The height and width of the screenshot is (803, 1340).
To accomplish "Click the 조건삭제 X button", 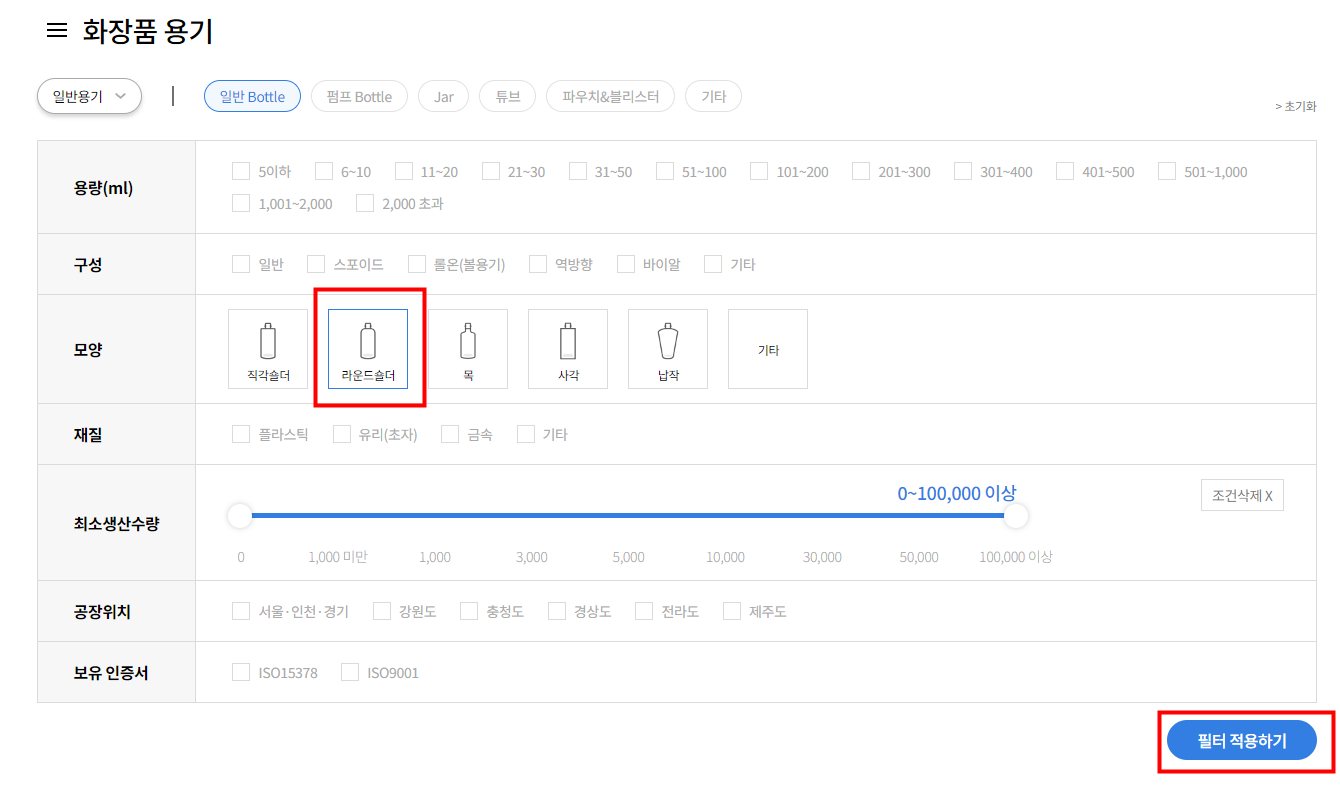I will (x=1241, y=495).
